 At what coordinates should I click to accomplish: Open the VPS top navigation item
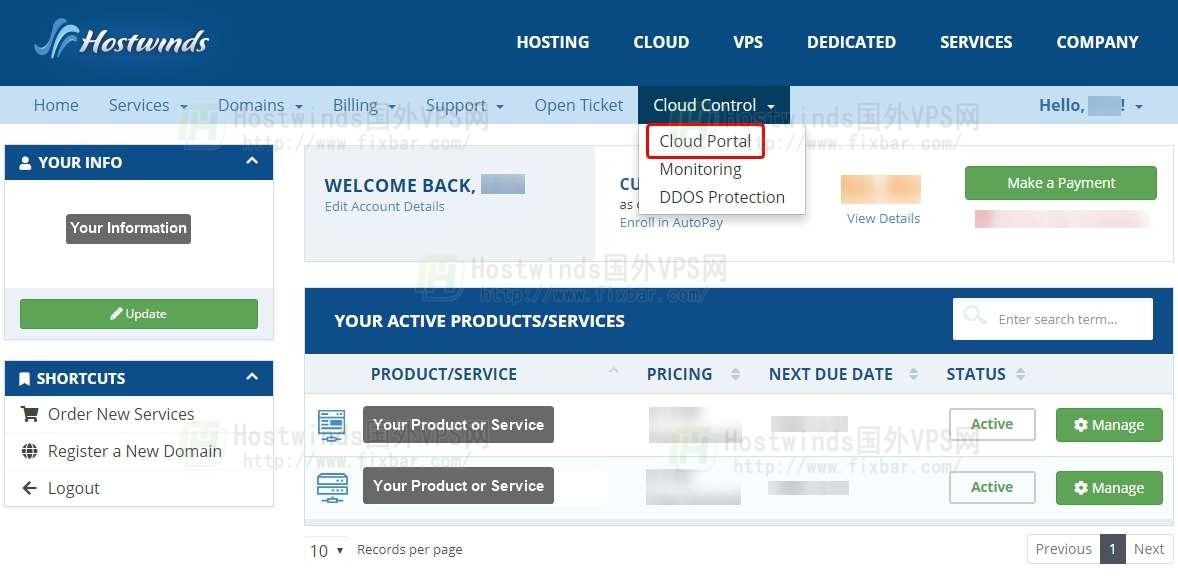(748, 42)
